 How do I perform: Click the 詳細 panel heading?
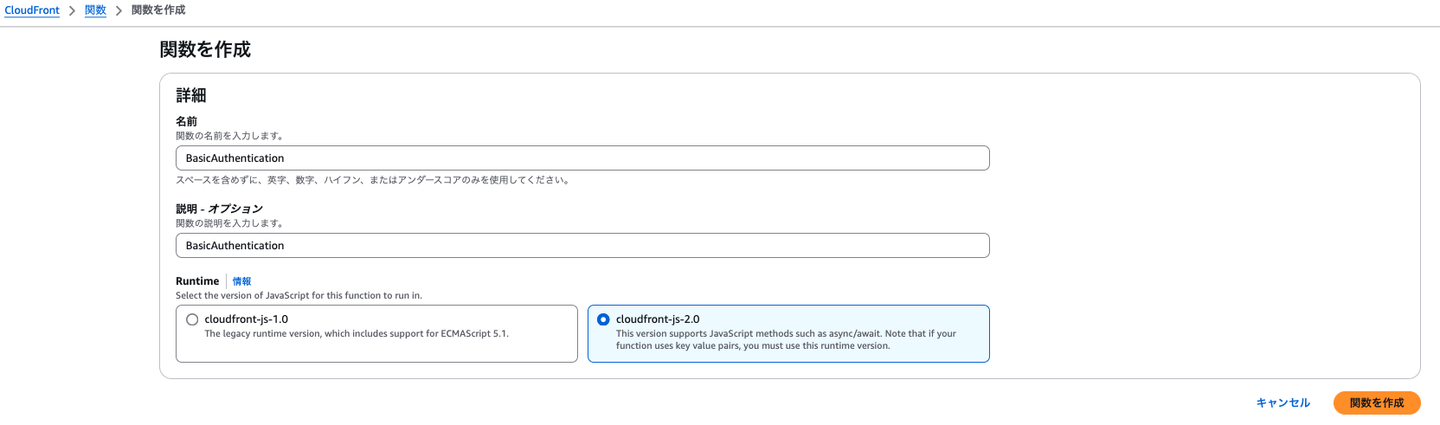pos(191,96)
